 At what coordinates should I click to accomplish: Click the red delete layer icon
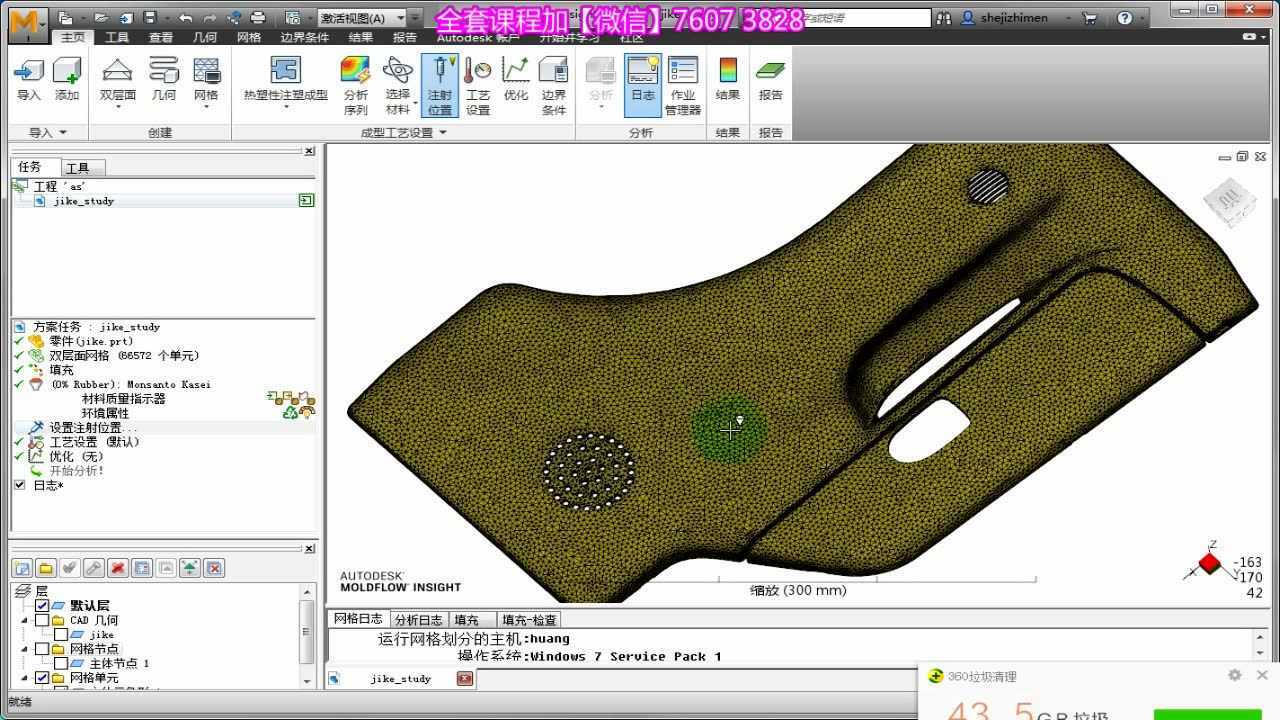click(x=118, y=568)
